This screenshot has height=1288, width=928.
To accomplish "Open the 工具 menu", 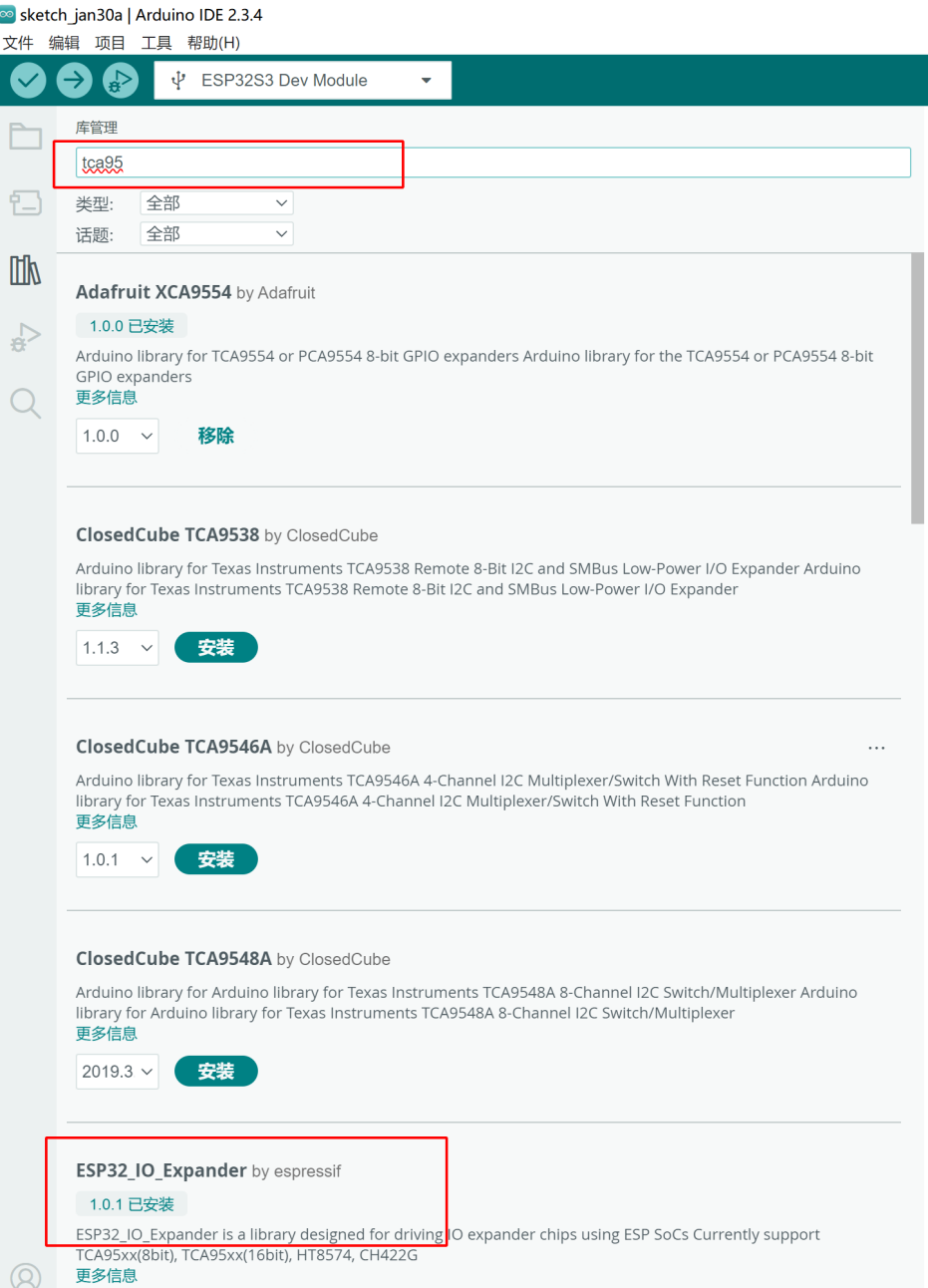I will coord(156,43).
